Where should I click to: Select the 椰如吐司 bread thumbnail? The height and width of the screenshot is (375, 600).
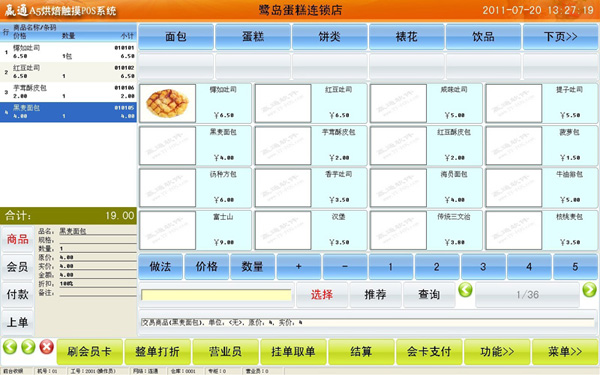point(167,103)
